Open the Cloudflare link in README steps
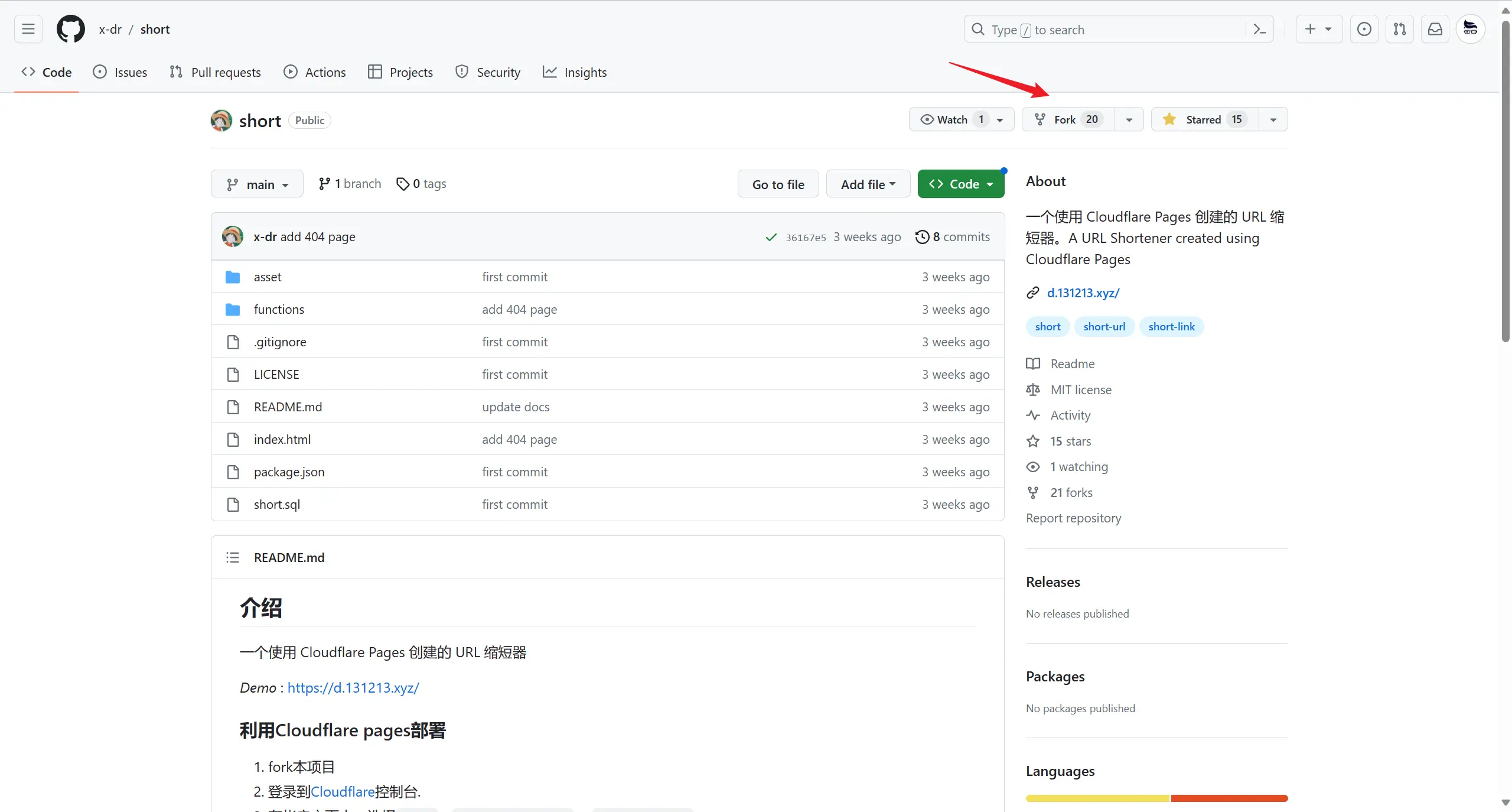Image resolution: width=1512 pixels, height=812 pixels. (x=343, y=791)
